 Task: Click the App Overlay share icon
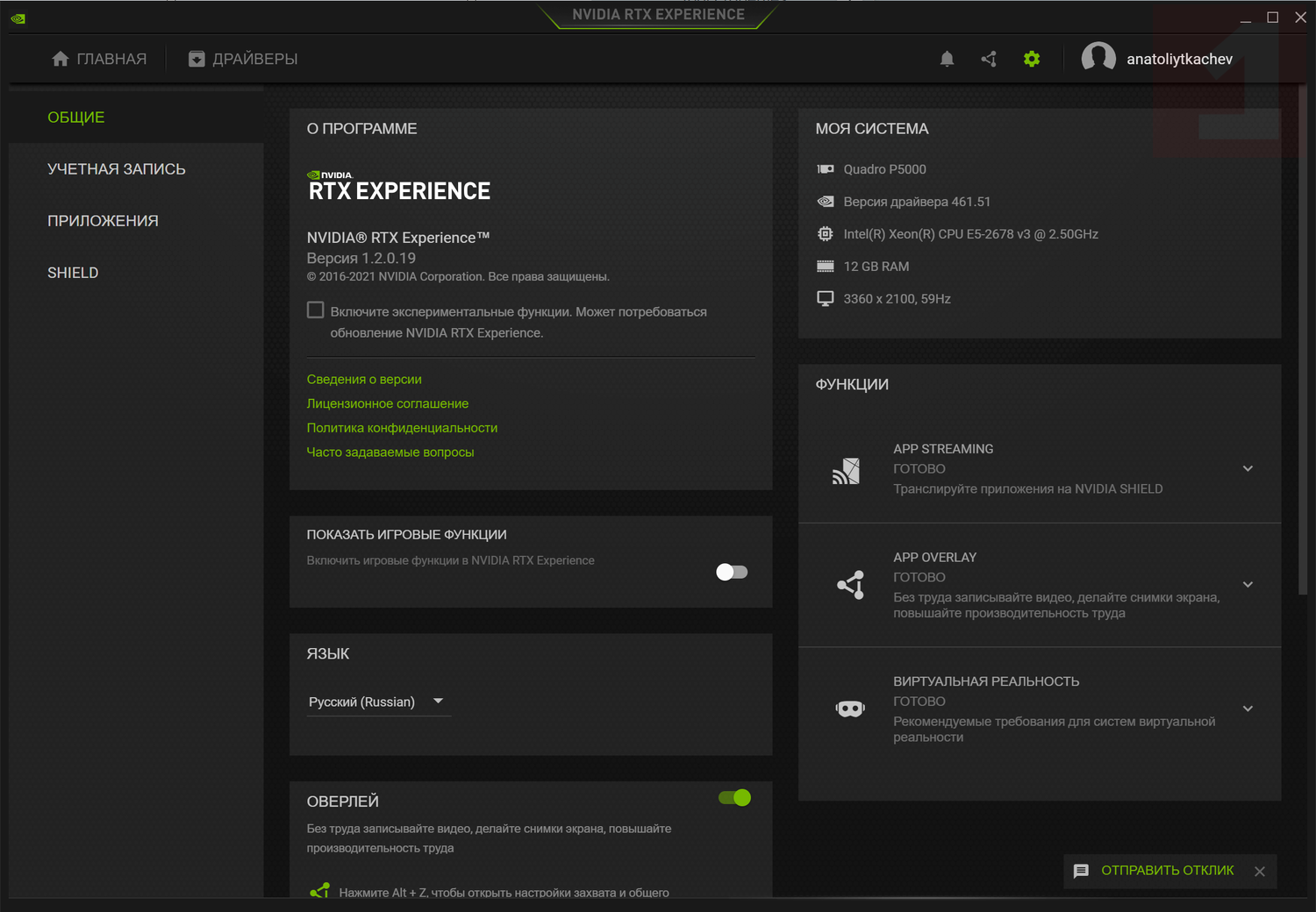point(850,585)
